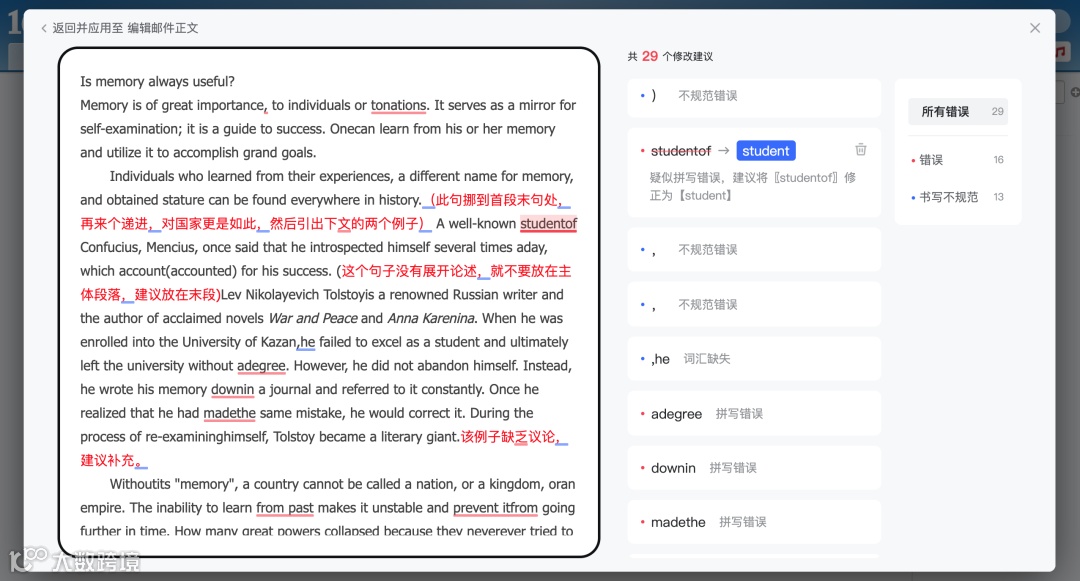
Task: Filter by 错误 category (16)
Action: pyautogui.click(x=957, y=160)
